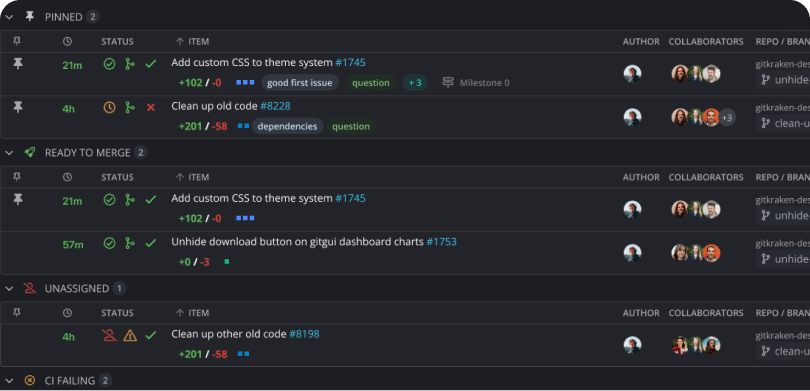Screen dimensions: 810x391
Task: Sort by the clock time column in Unassigned
Action: (x=67, y=313)
